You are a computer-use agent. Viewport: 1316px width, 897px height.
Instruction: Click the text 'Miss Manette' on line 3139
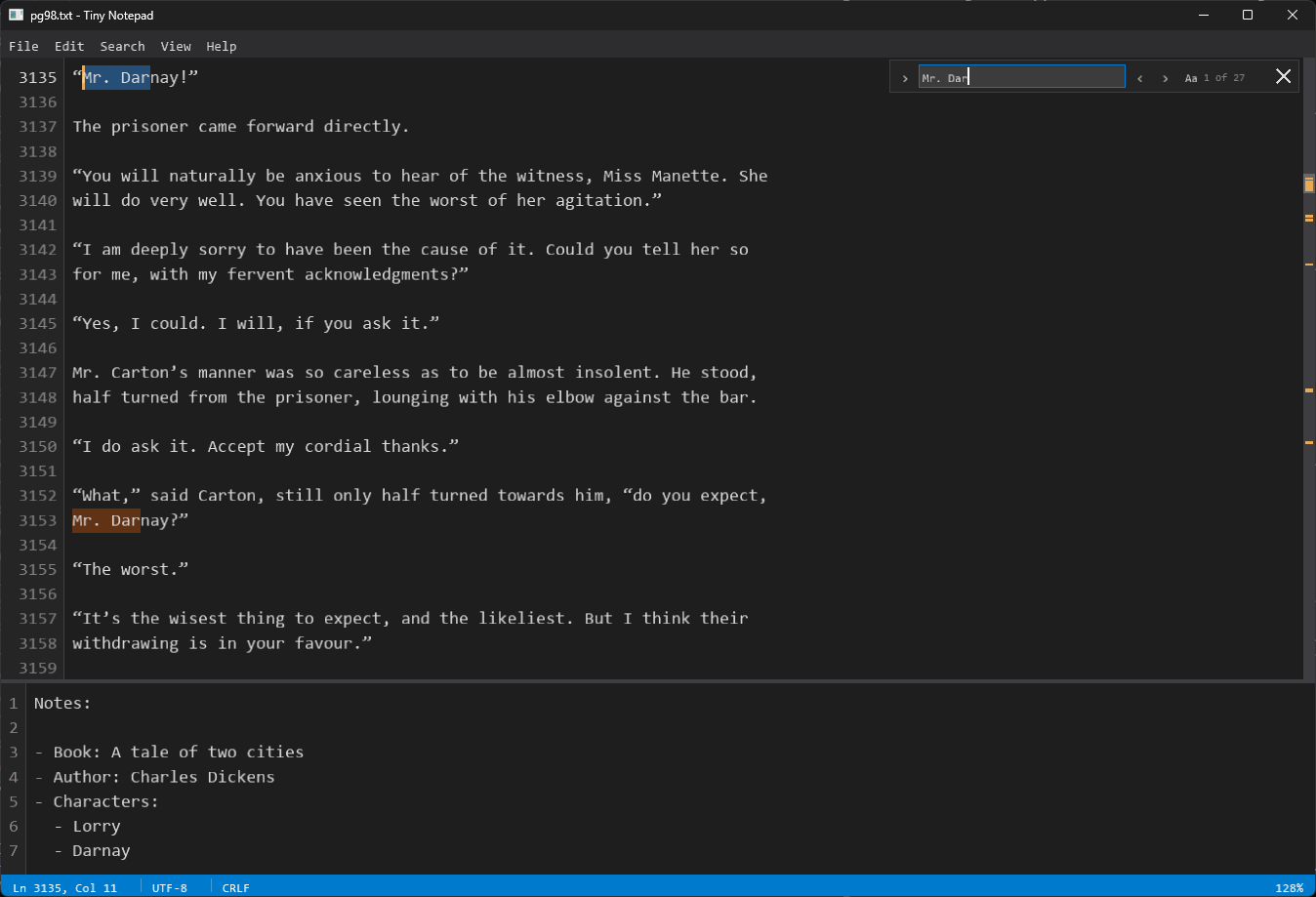[x=661, y=176]
